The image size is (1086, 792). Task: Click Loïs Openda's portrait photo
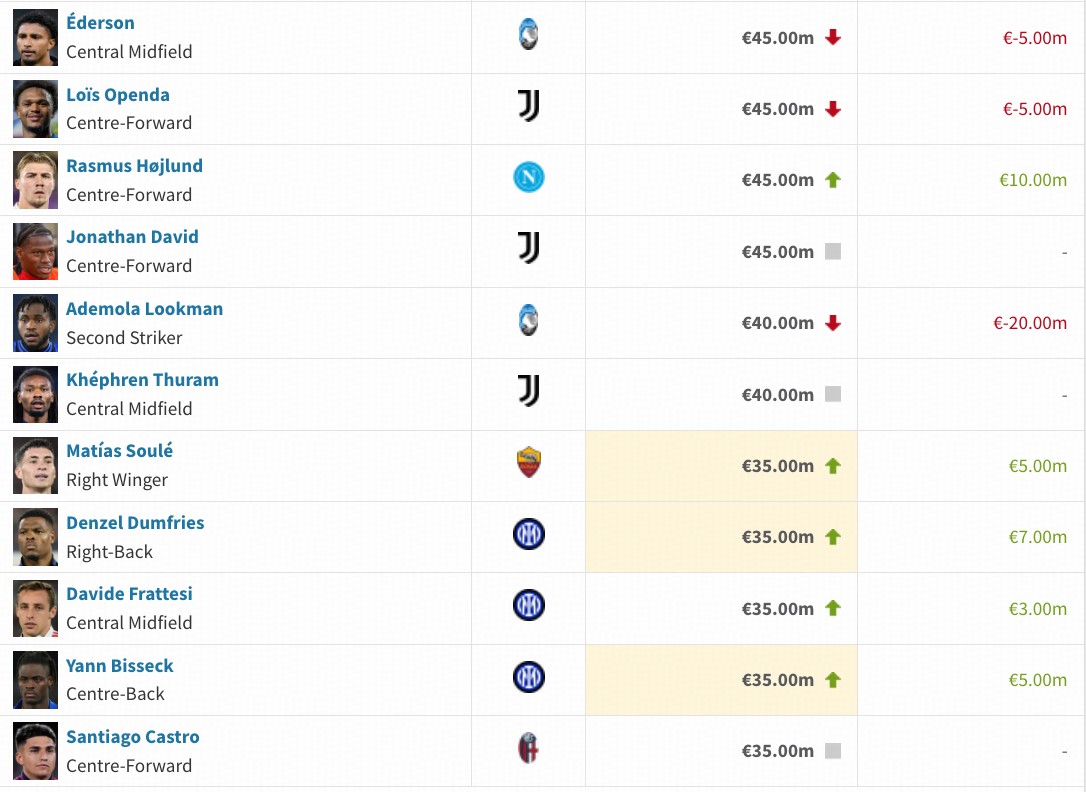(35, 109)
